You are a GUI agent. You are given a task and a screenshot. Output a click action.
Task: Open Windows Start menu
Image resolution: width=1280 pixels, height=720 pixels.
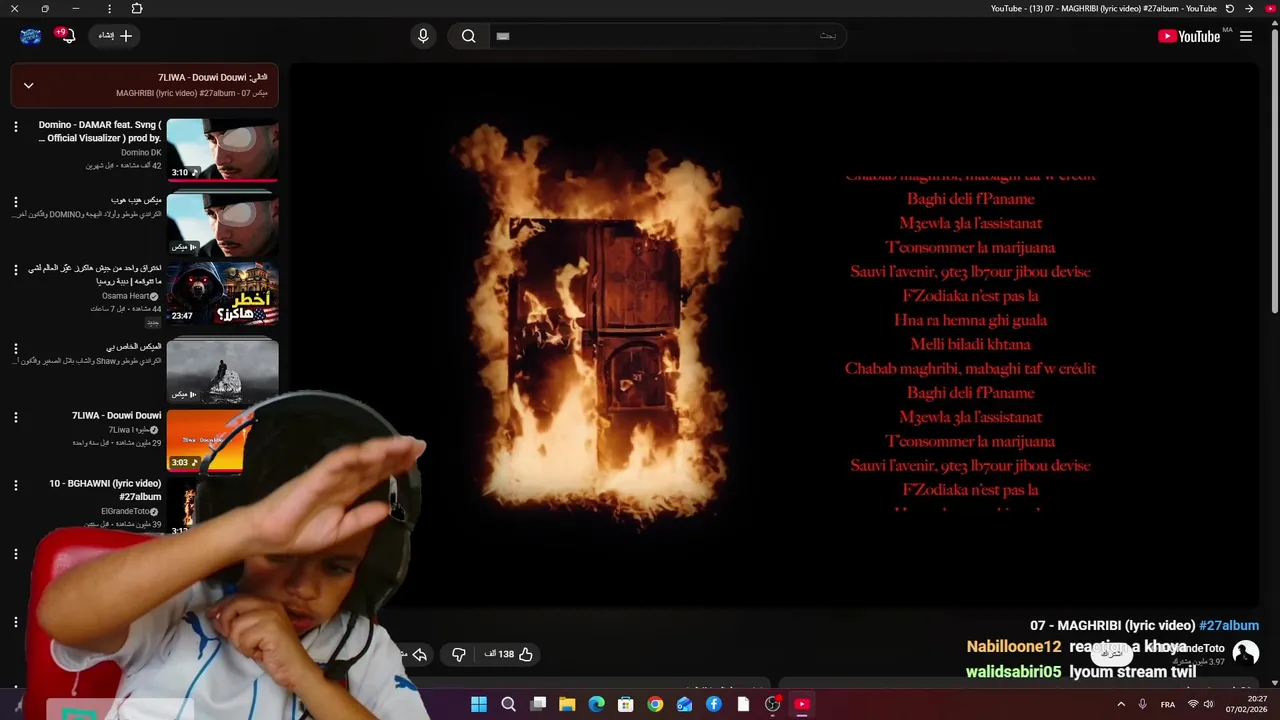pos(479,704)
